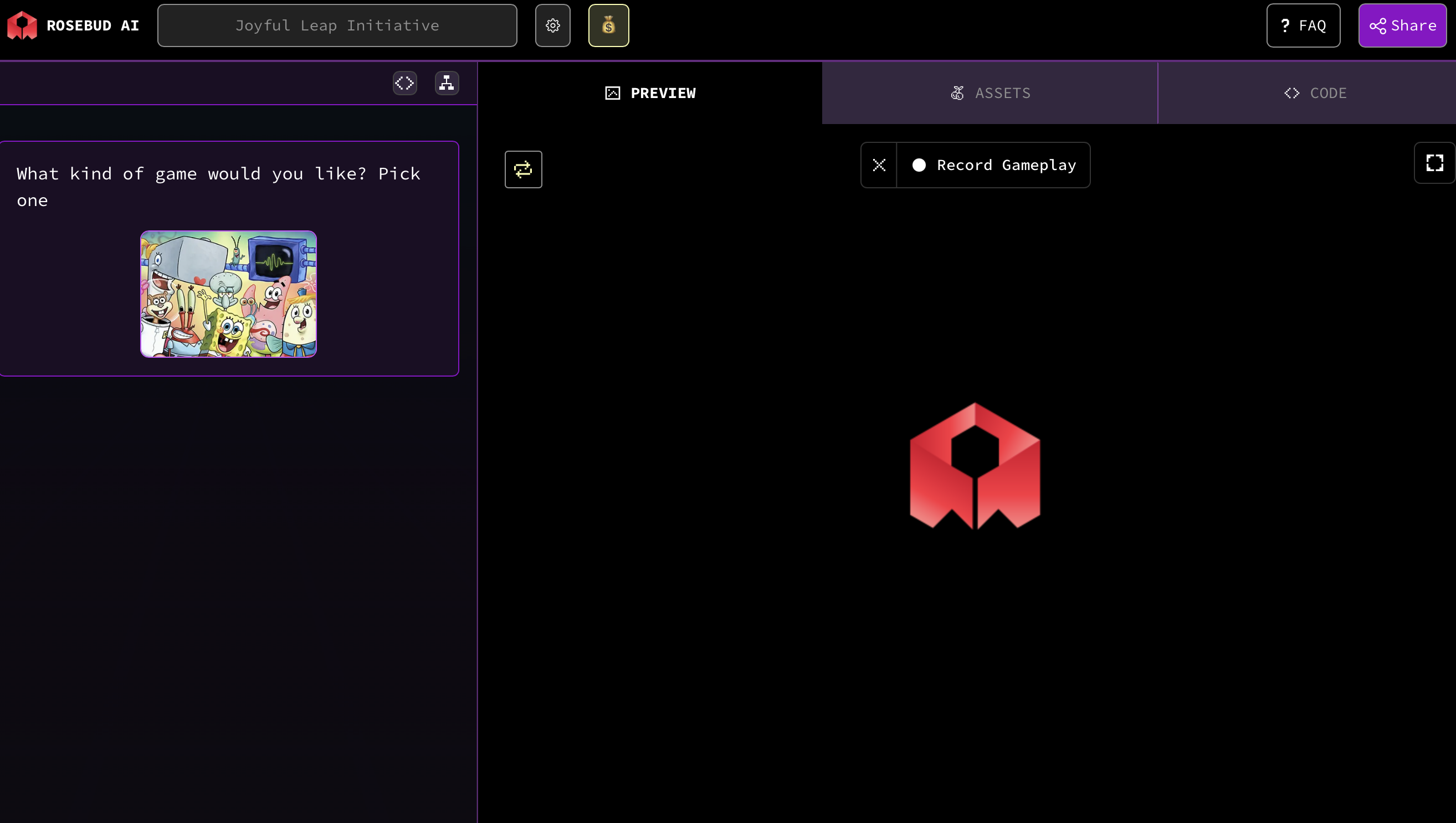Screen dimensions: 1456x823
Task: Click the purple Share button
Action: pos(1402,25)
